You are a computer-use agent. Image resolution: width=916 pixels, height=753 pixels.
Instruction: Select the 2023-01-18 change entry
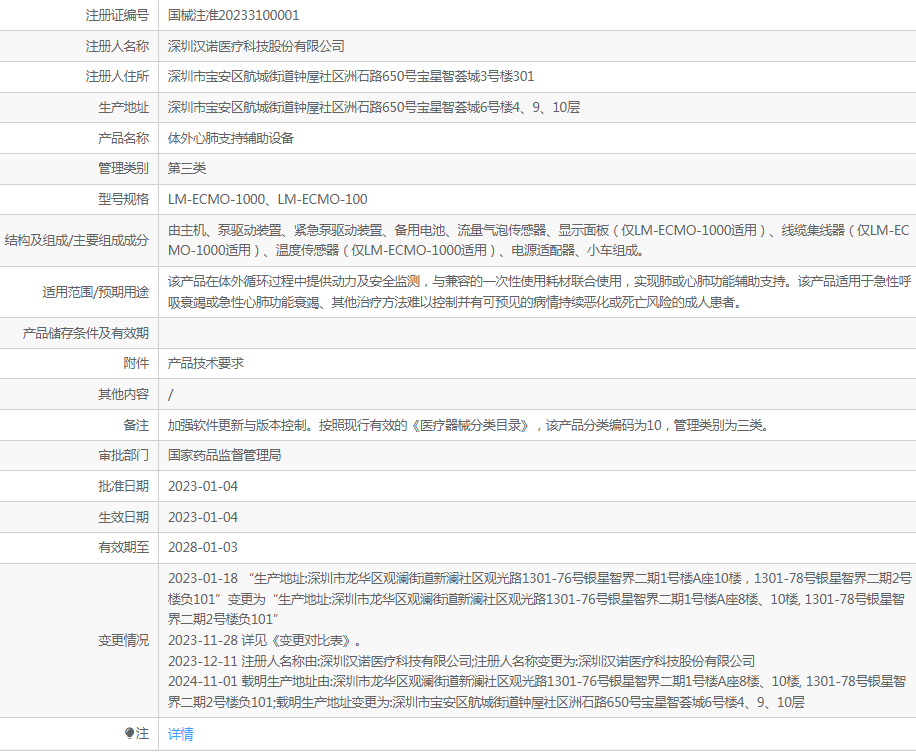[539, 599]
